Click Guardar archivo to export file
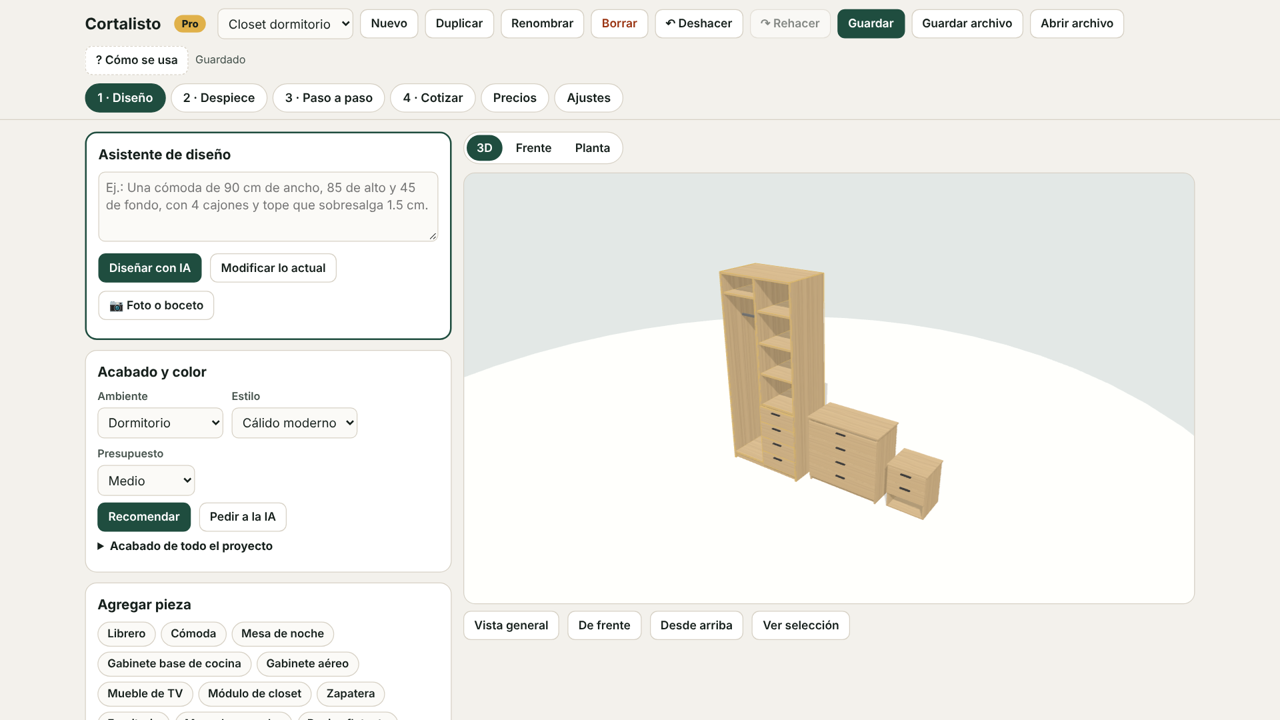Image resolution: width=1280 pixels, height=720 pixels. click(967, 23)
